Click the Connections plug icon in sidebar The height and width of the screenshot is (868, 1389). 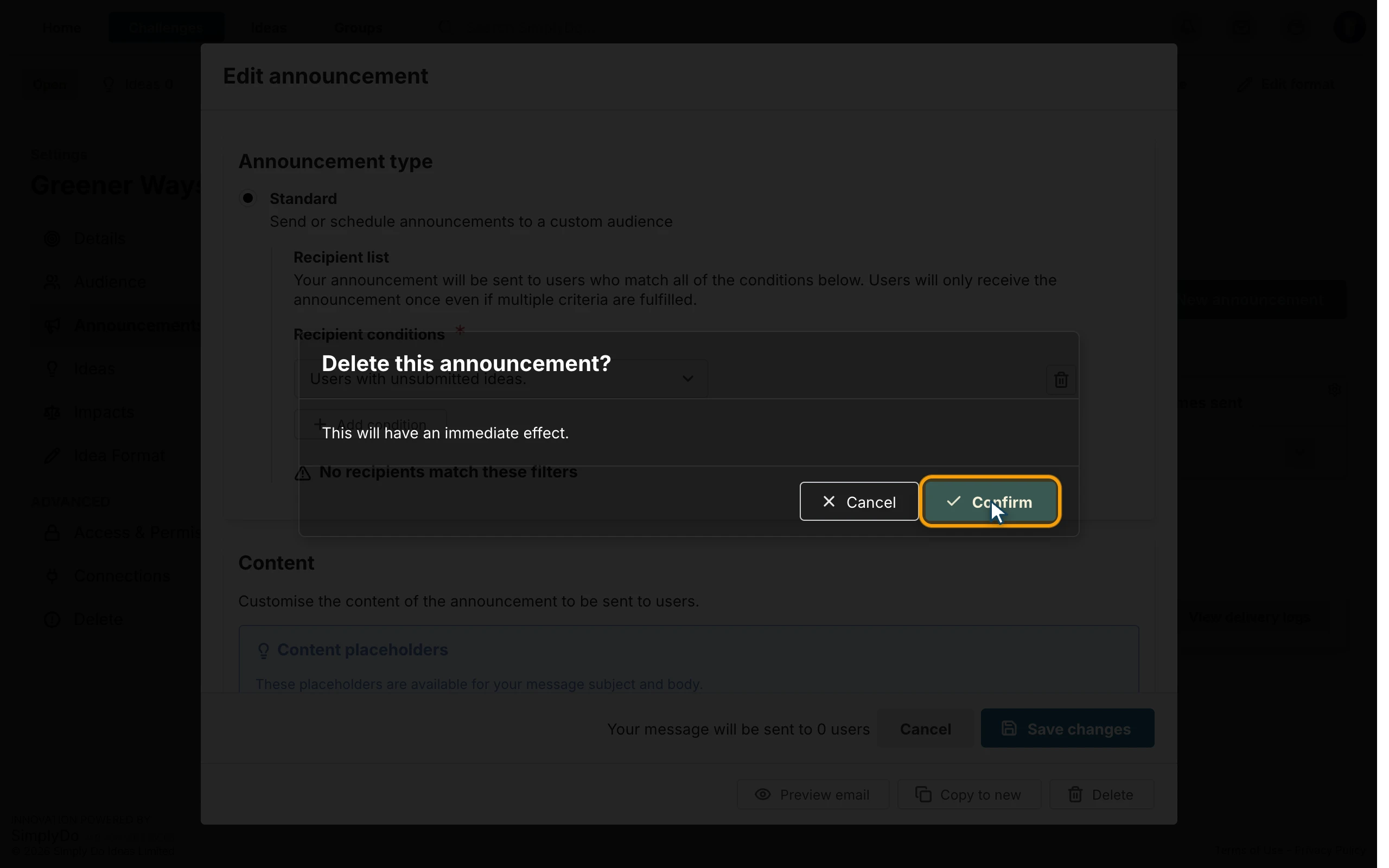(52, 576)
